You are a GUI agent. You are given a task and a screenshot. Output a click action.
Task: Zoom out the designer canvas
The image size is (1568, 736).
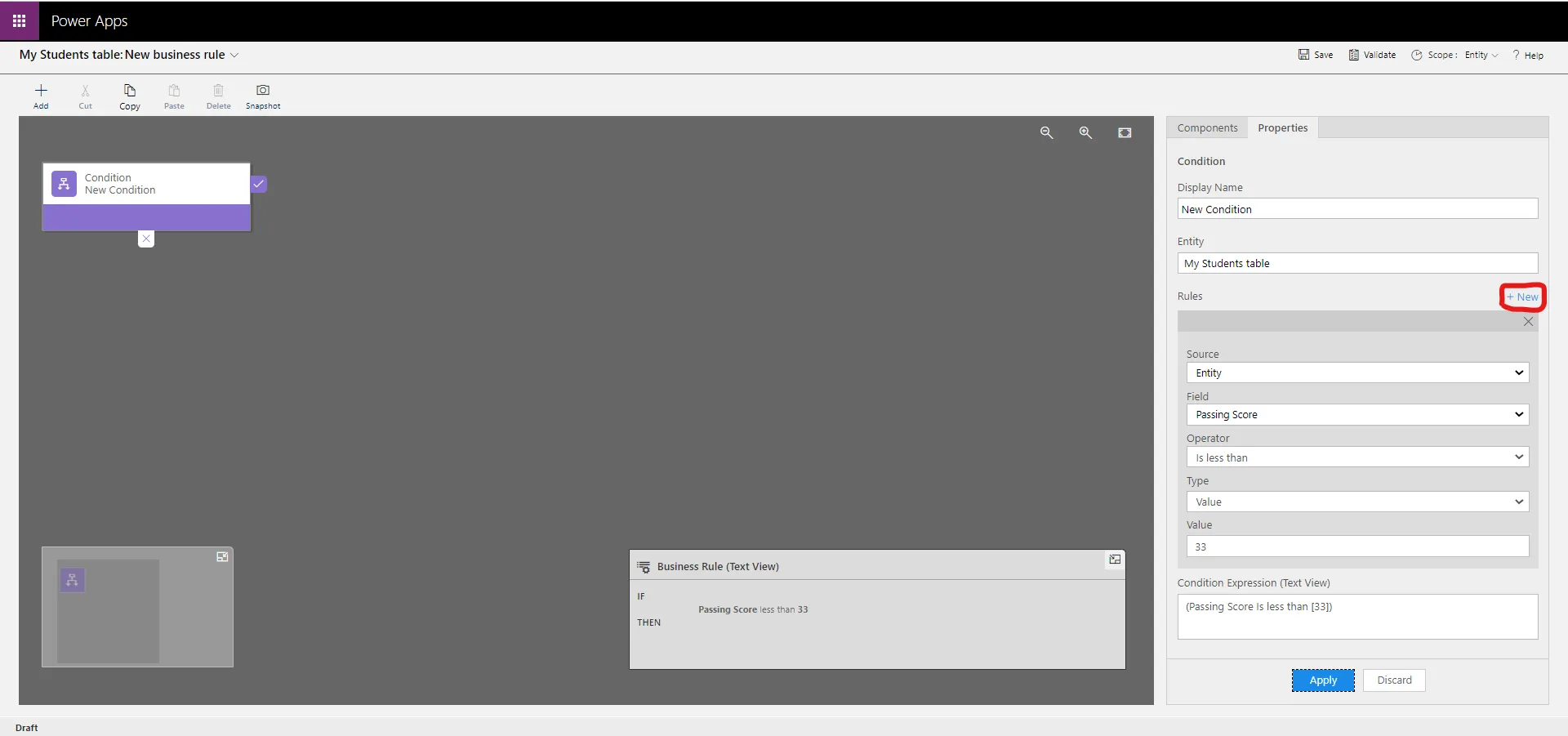click(1046, 132)
